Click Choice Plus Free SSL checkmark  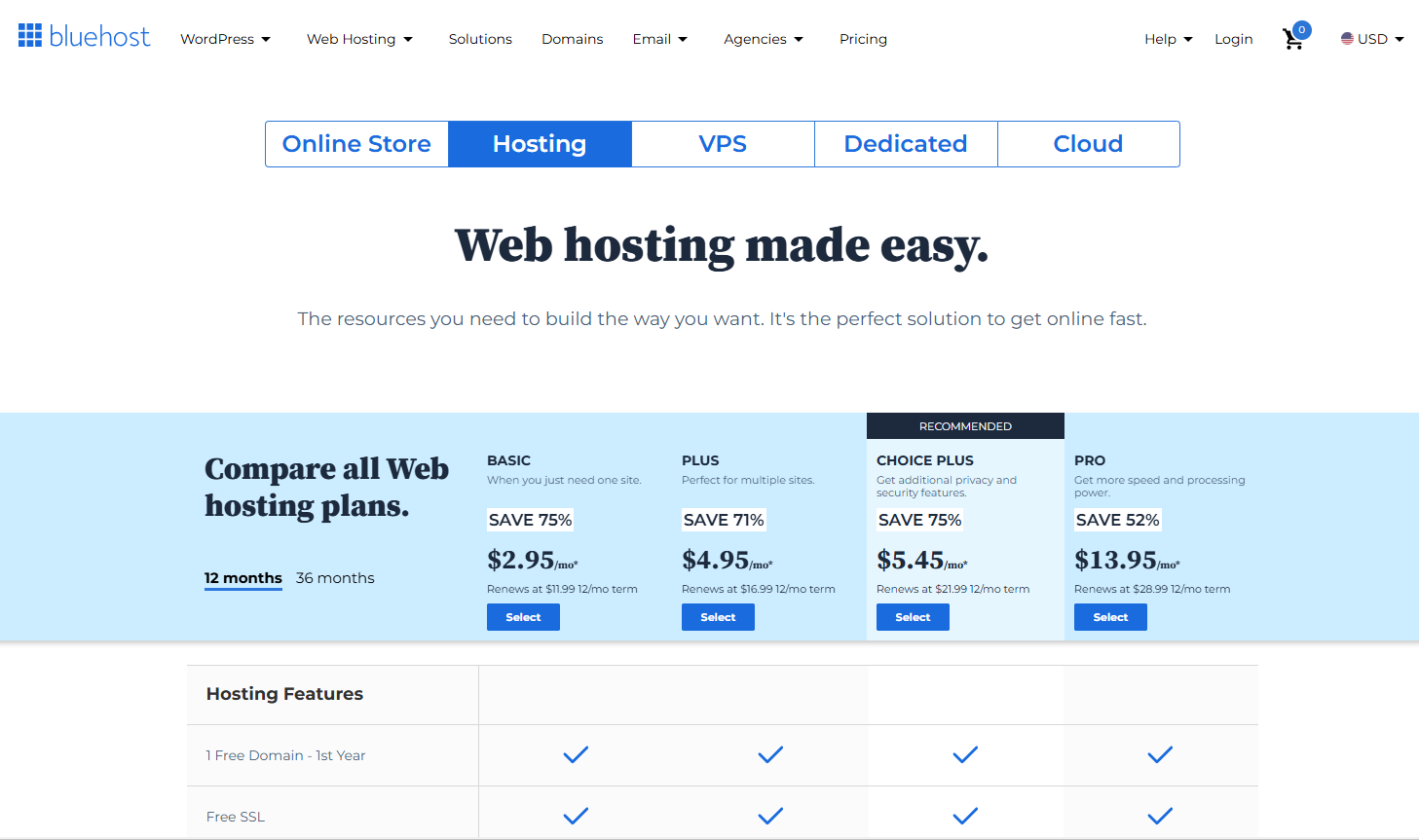(965, 816)
